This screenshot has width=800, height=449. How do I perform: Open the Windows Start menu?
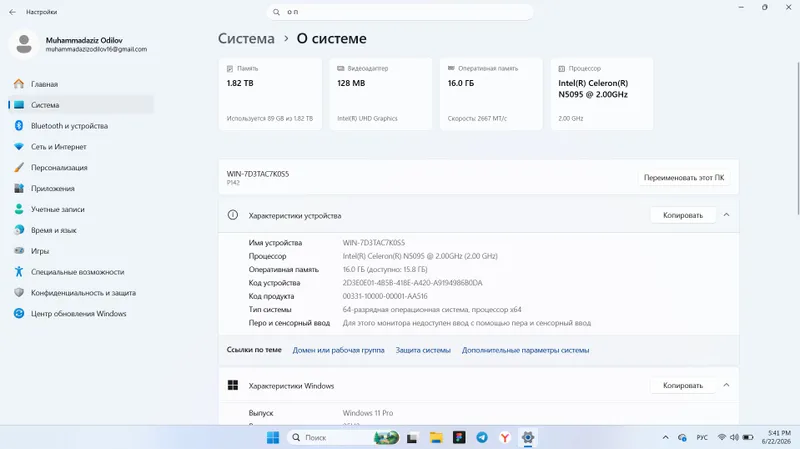click(x=273, y=437)
